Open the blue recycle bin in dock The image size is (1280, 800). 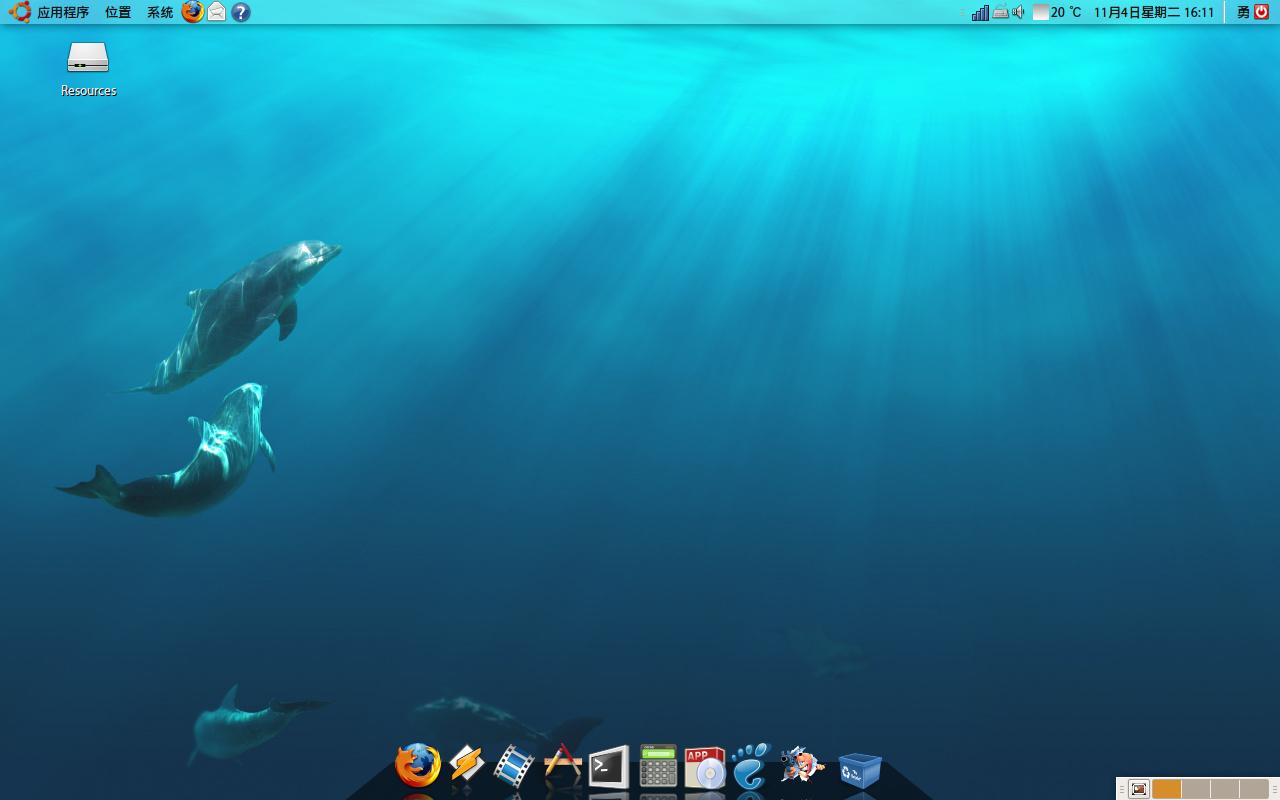pos(860,770)
